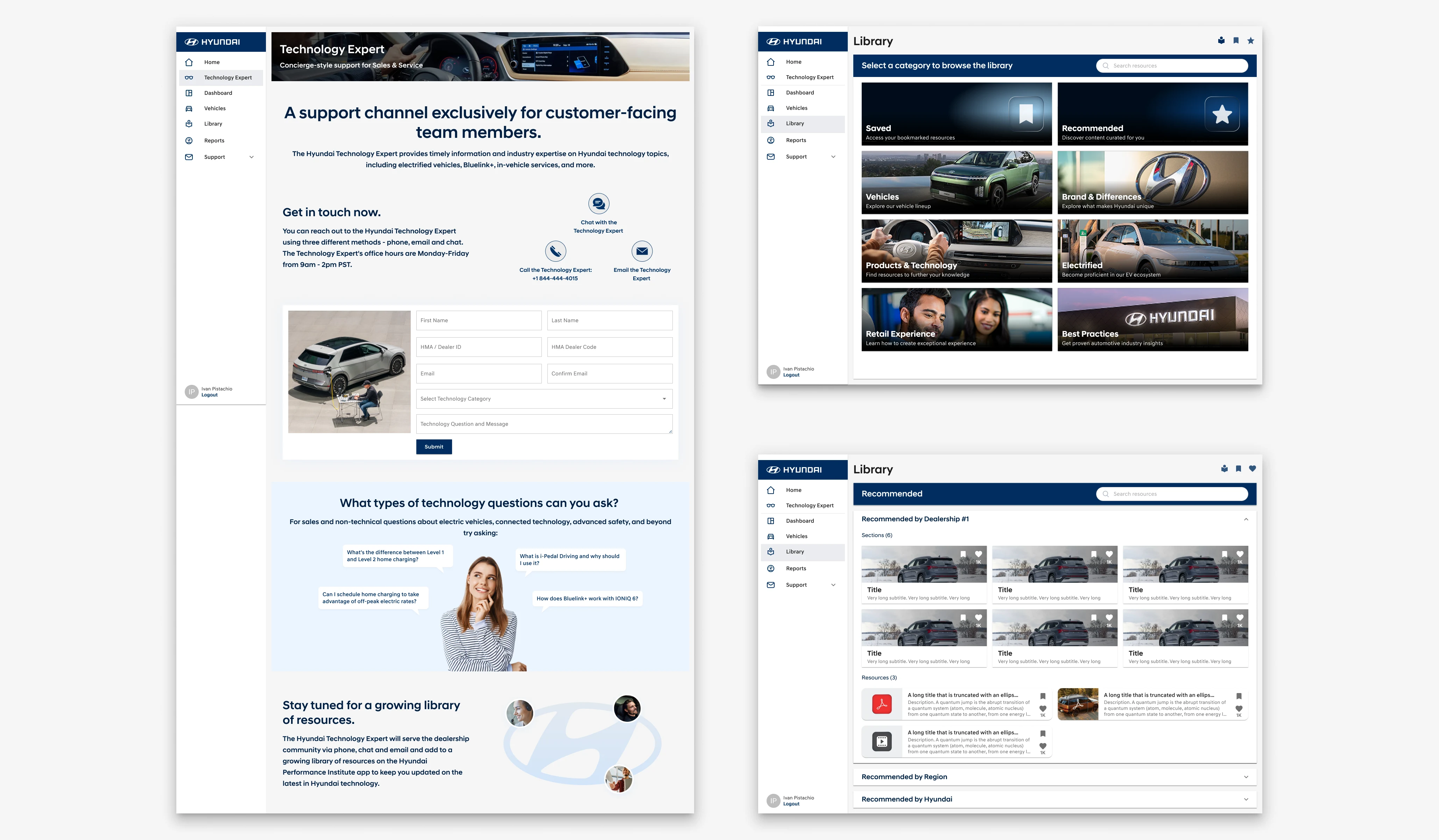Collapse the Recommended by Dealership #1 section
The height and width of the screenshot is (840, 1439).
pos(1246,519)
